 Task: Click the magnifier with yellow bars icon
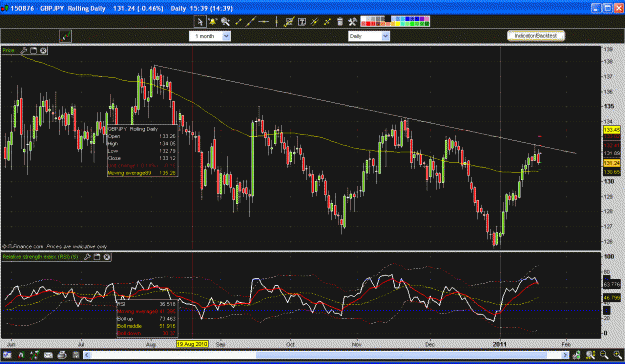coord(590,355)
